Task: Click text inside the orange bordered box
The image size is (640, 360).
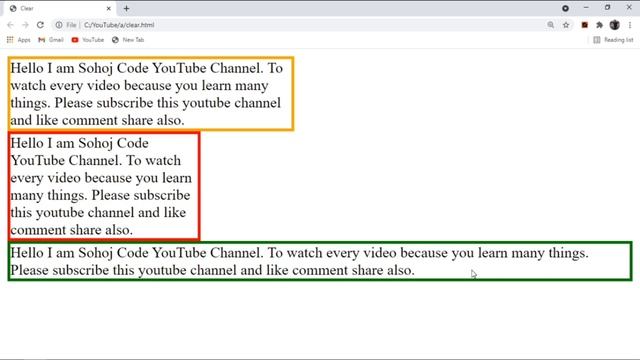Action: pos(147,94)
